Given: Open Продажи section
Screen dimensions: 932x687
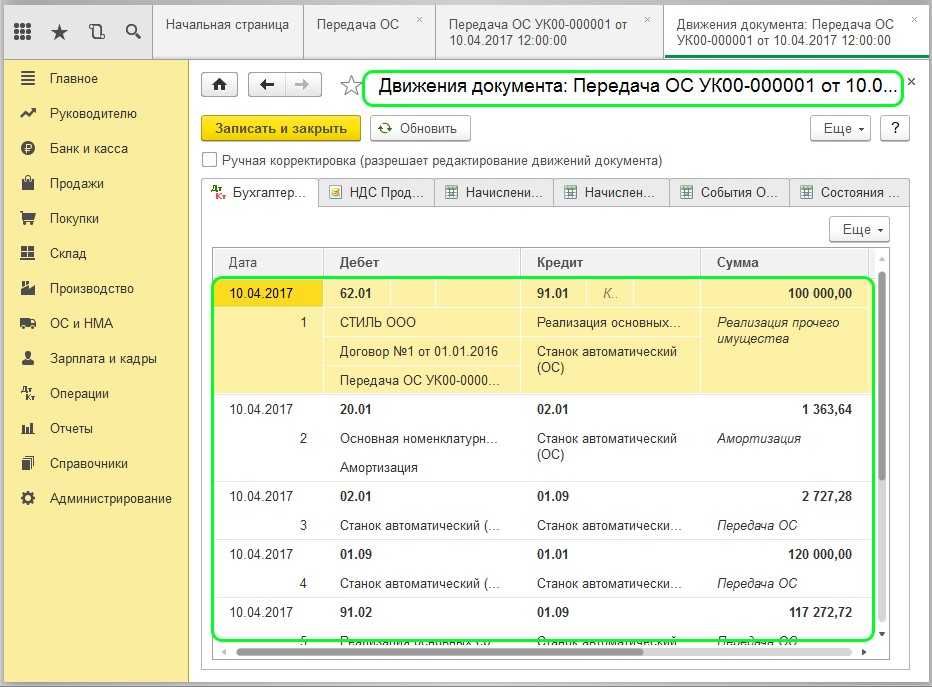Looking at the screenshot, I should pos(77,184).
